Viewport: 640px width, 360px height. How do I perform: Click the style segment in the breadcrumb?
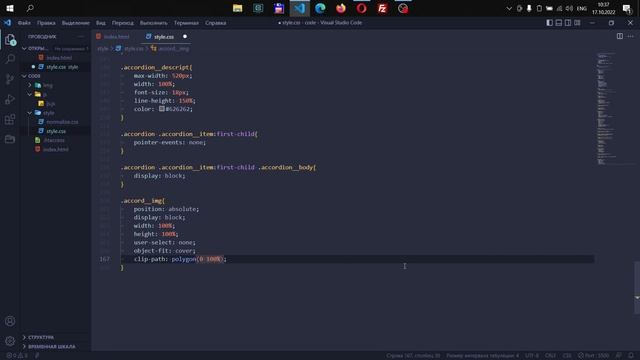pos(103,49)
